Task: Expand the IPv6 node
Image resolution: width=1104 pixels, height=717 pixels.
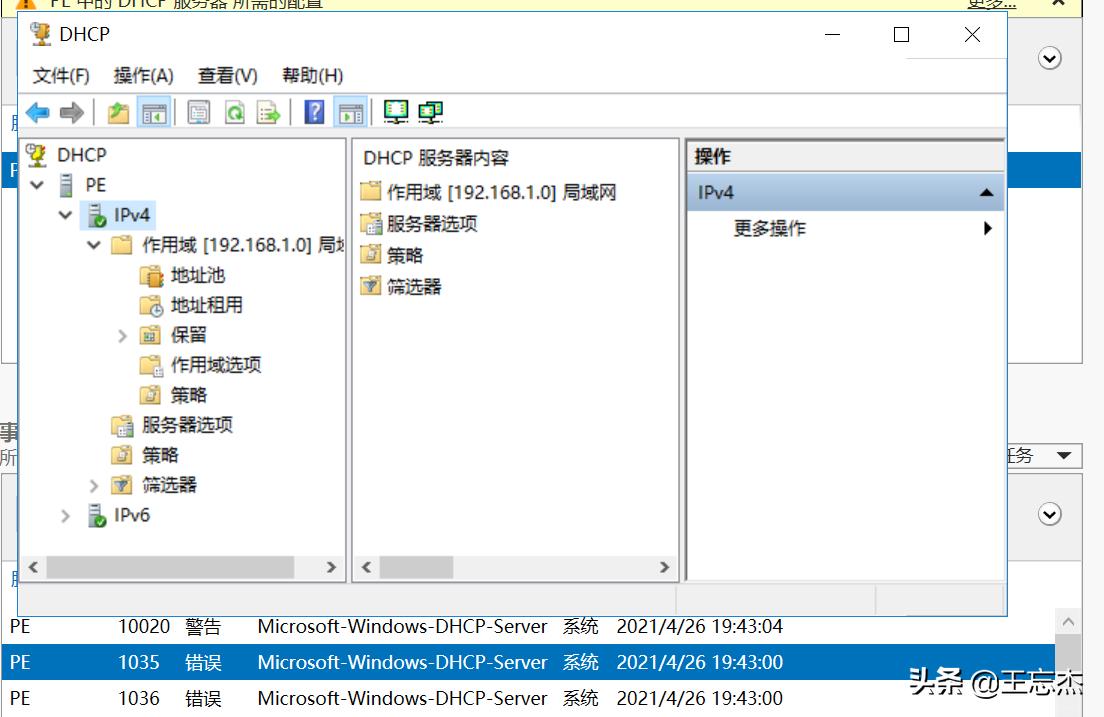Action: 65,515
